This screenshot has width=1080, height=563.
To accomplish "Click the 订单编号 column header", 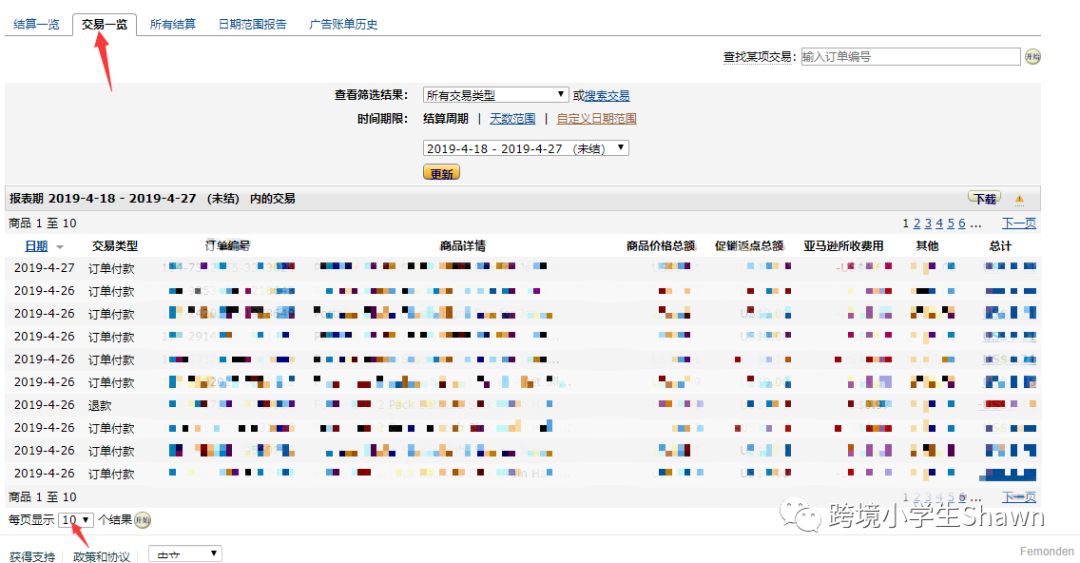I will 227,246.
